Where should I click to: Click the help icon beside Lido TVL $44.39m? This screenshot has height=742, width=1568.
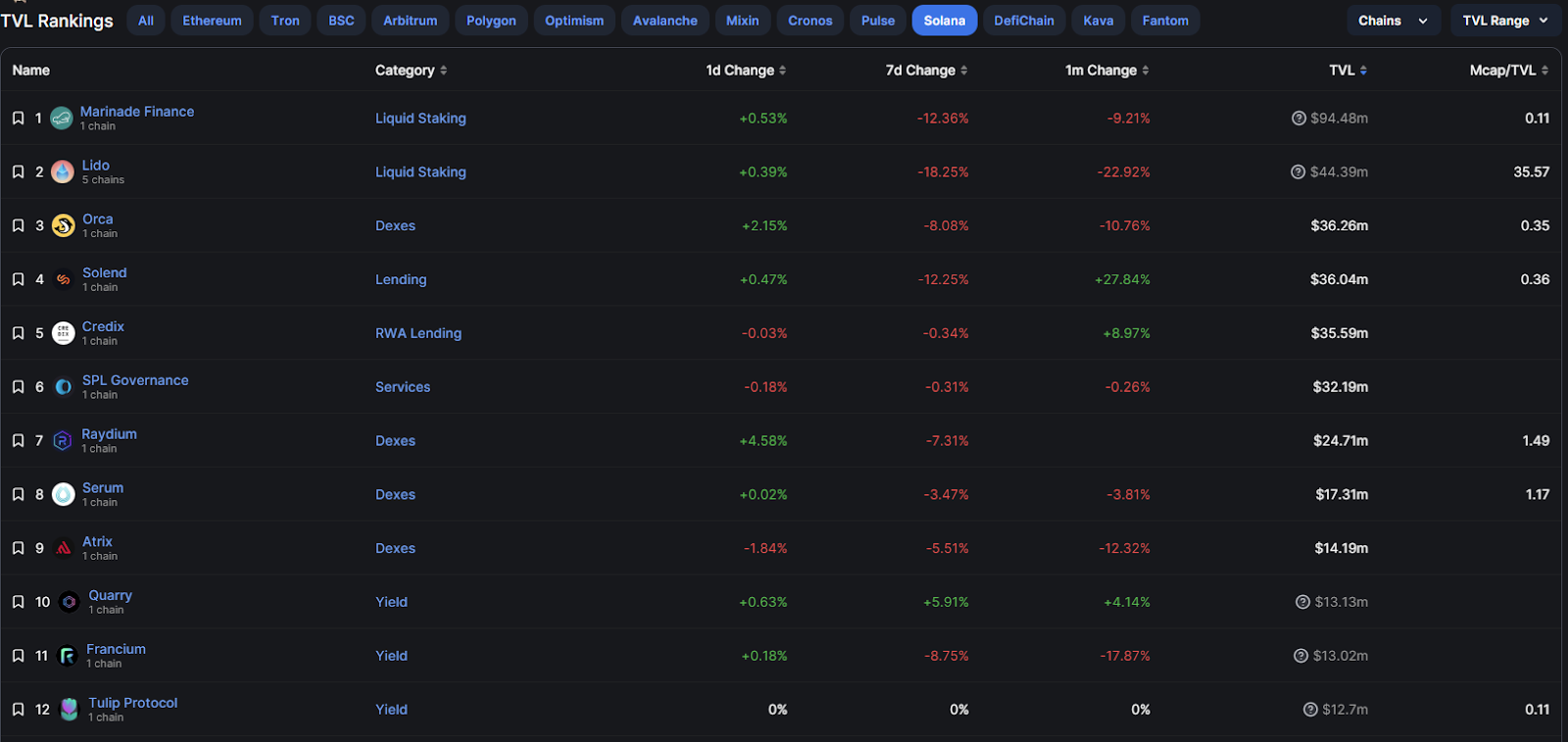coord(1299,173)
